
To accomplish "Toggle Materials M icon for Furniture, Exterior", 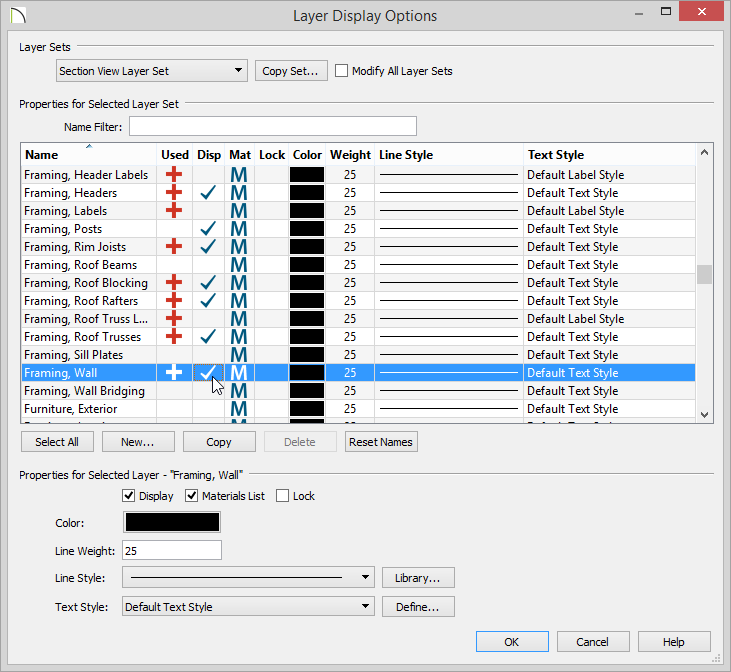I will coord(239,409).
